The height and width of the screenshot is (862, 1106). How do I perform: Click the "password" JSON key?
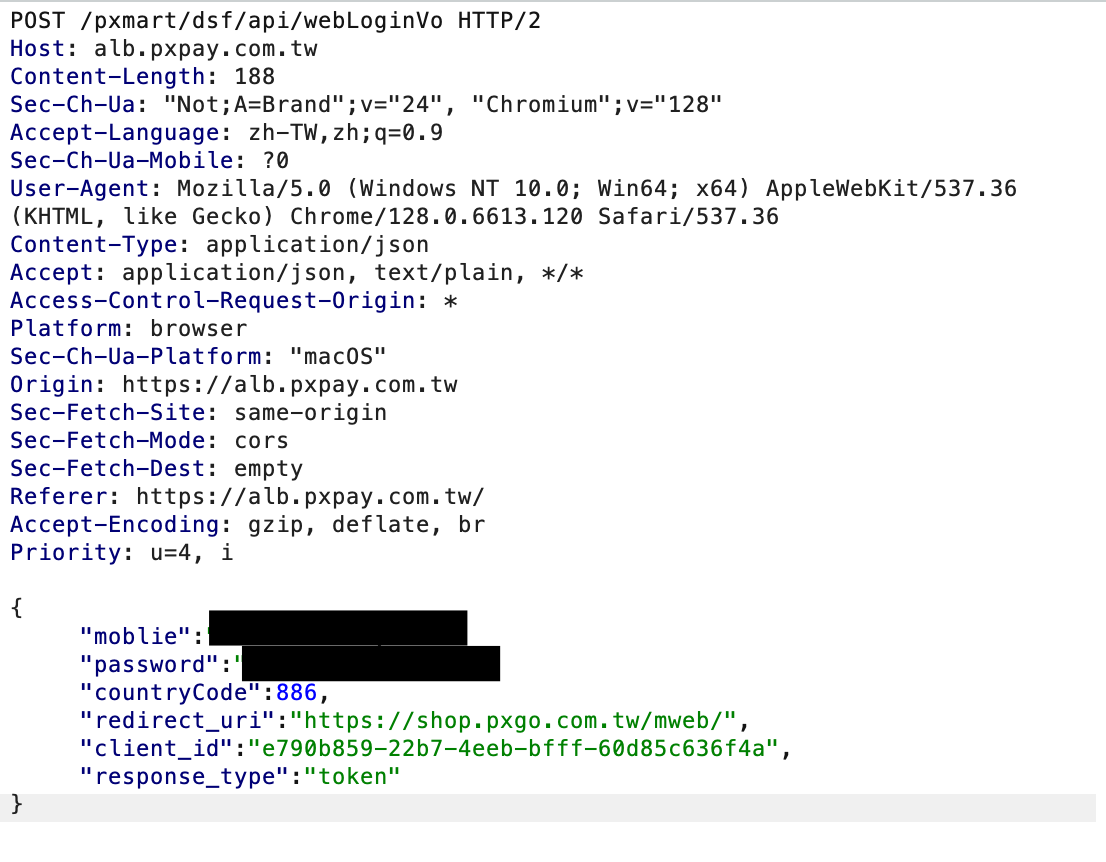point(150,664)
